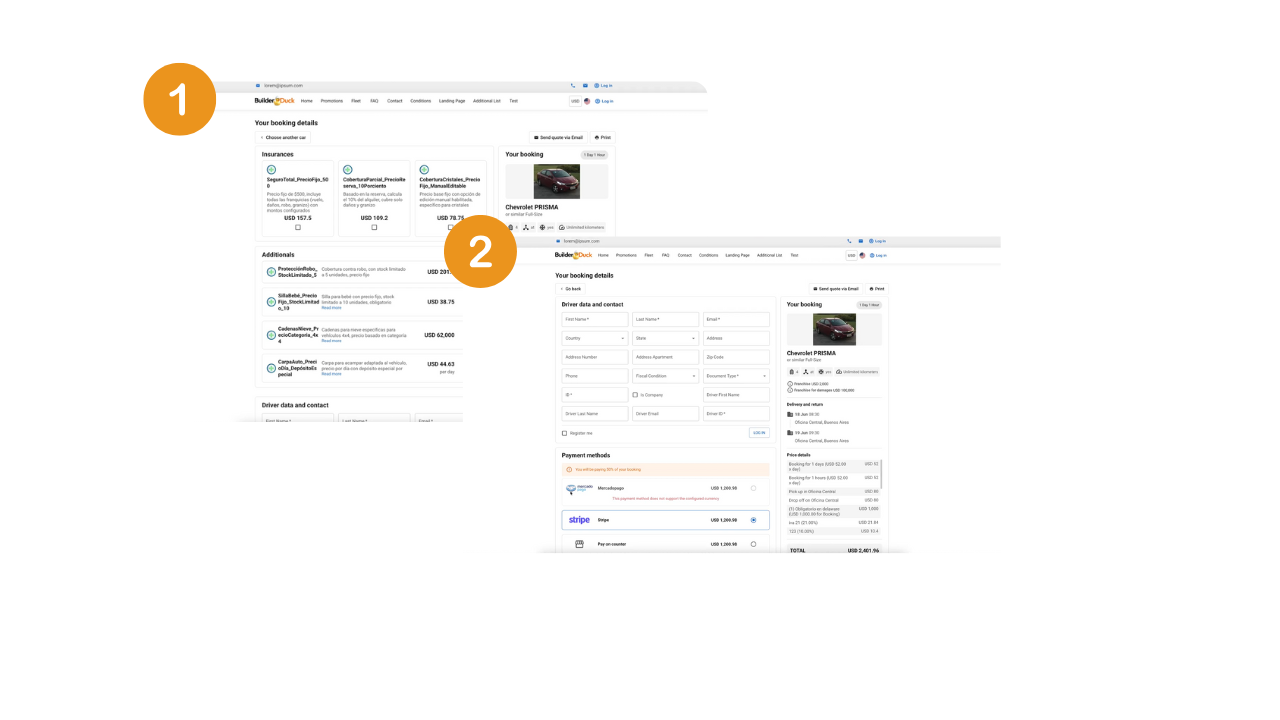Enable the Register me checkbox

(565, 433)
